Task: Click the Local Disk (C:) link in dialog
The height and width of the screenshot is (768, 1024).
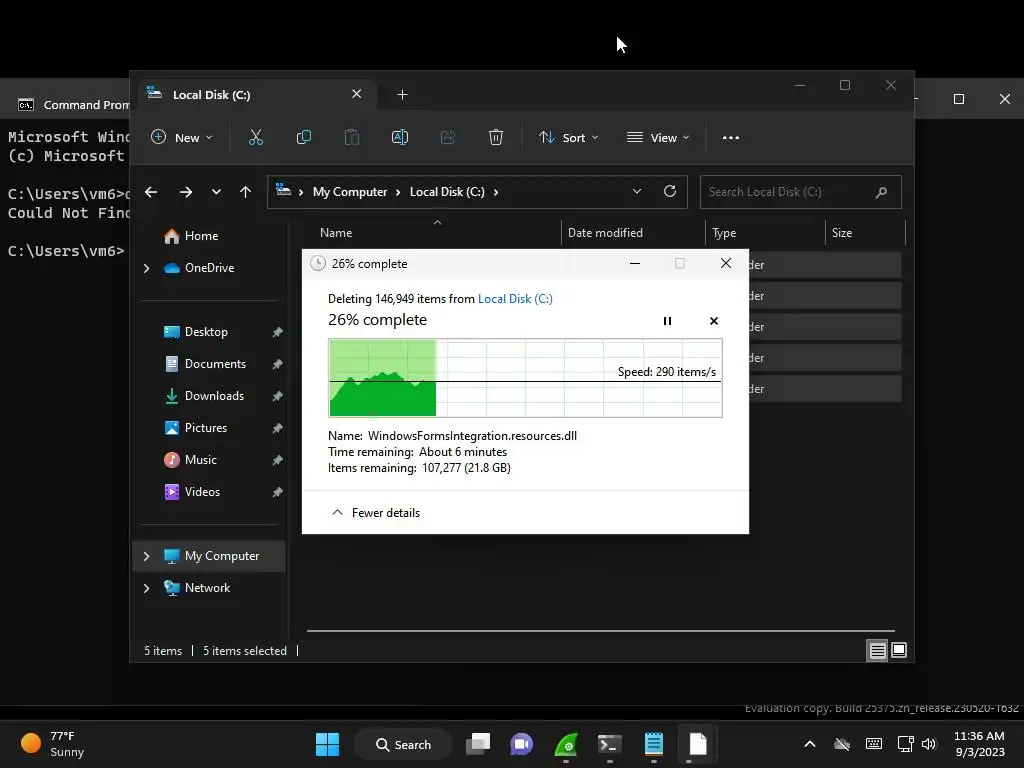Action: [515, 298]
